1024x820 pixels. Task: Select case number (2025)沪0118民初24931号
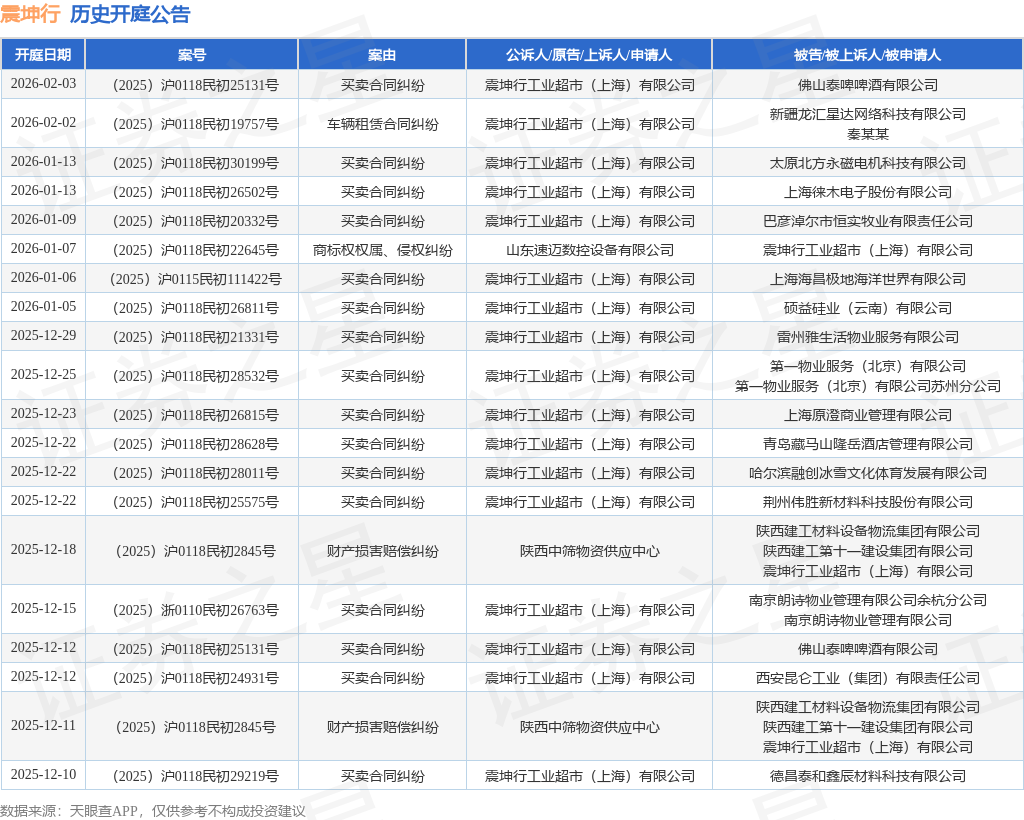[x=195, y=678]
